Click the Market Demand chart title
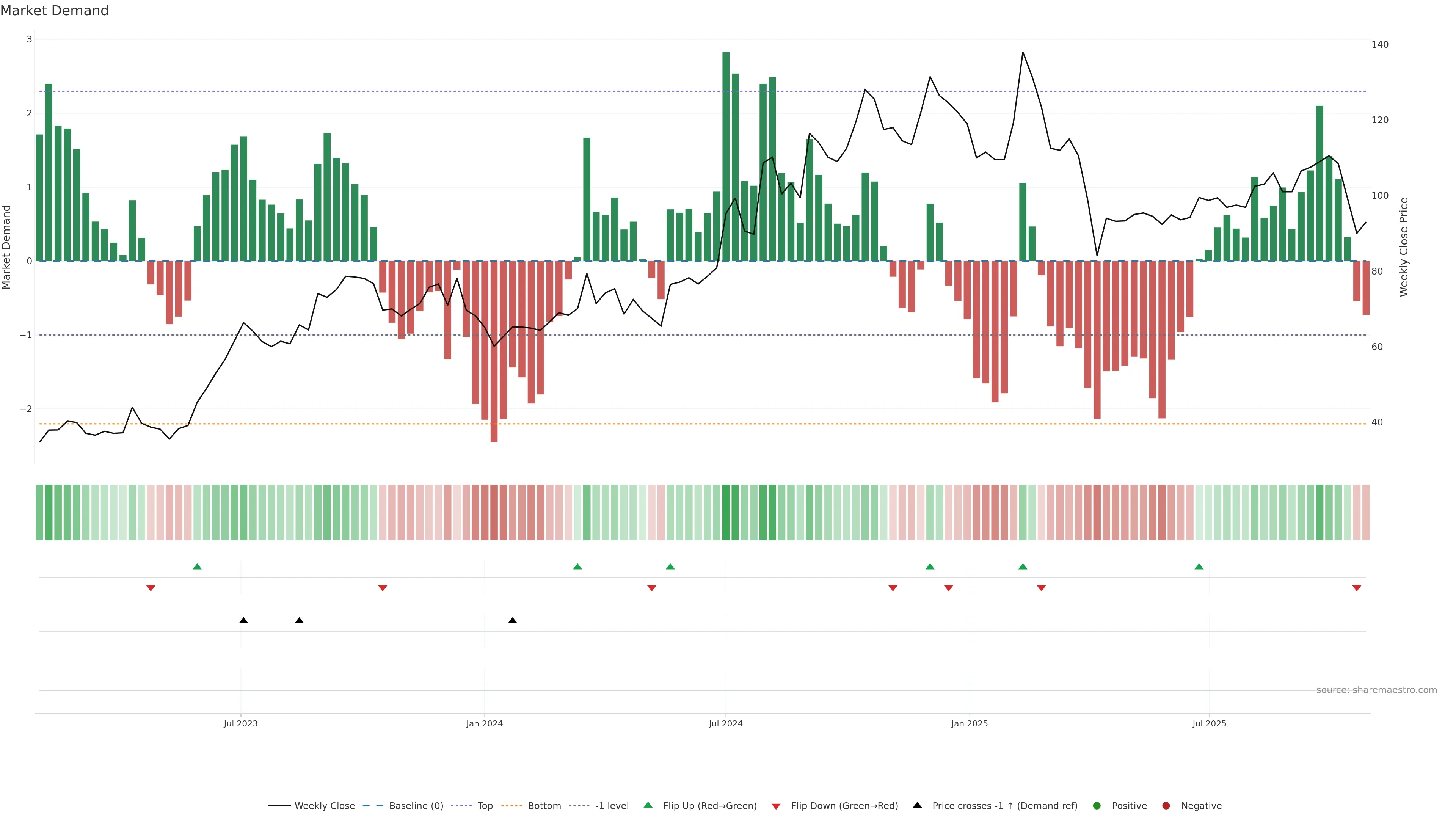This screenshot has width=1456, height=819. [54, 11]
